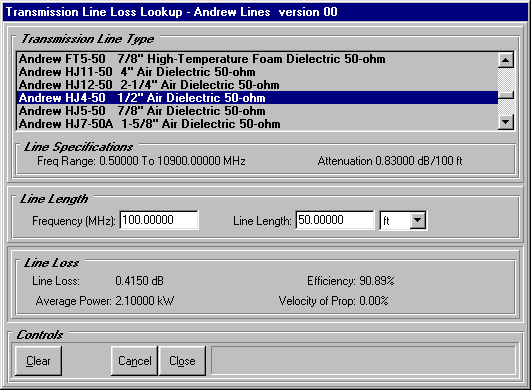Select Andrew HJ11-50 4" Air Dielectric line
This screenshot has height=390, width=531.
(x=257, y=72)
